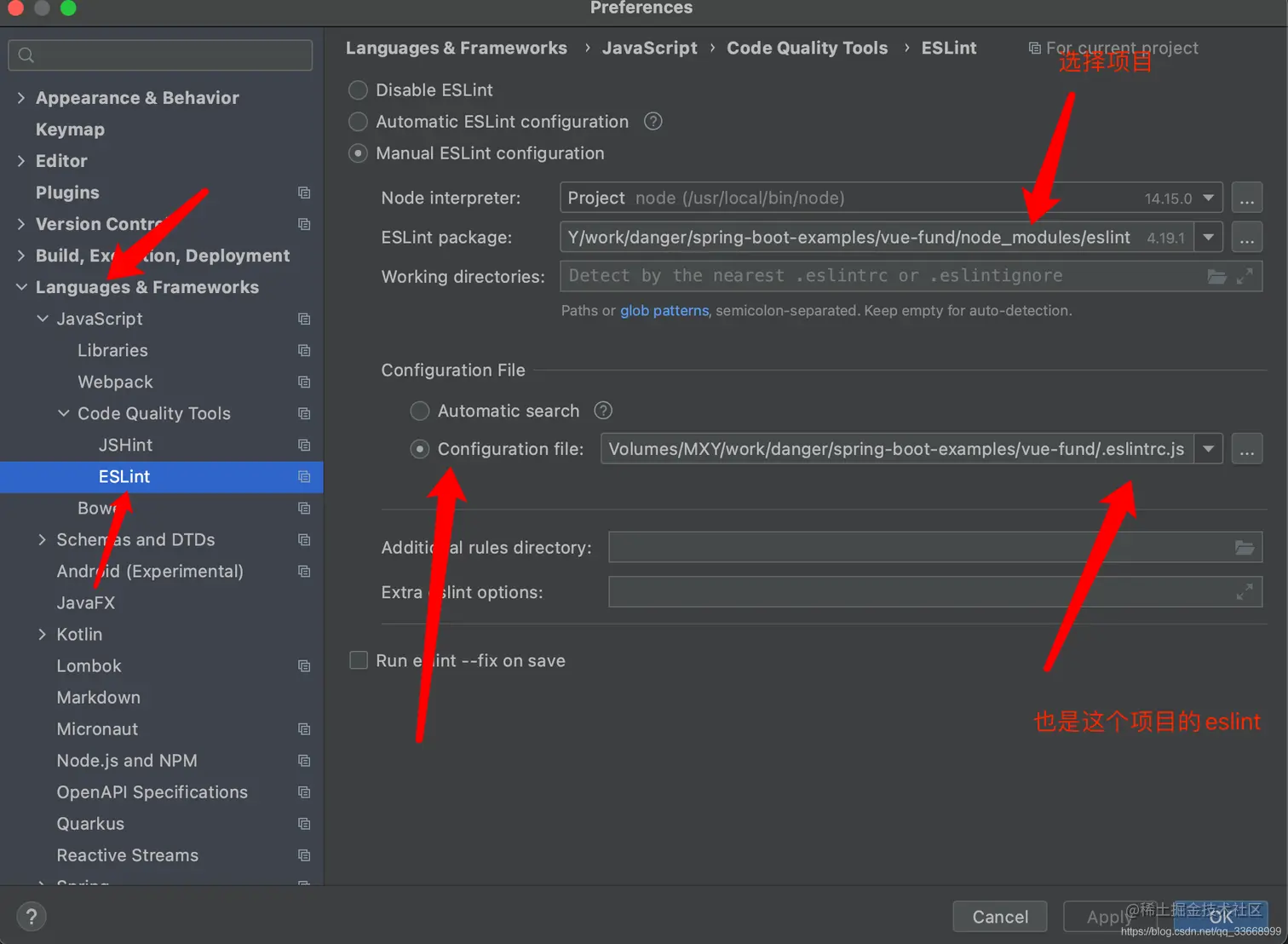This screenshot has height=944, width=1288.
Task: Browse for Node interpreter with ellipsis button
Action: pyautogui.click(x=1247, y=198)
